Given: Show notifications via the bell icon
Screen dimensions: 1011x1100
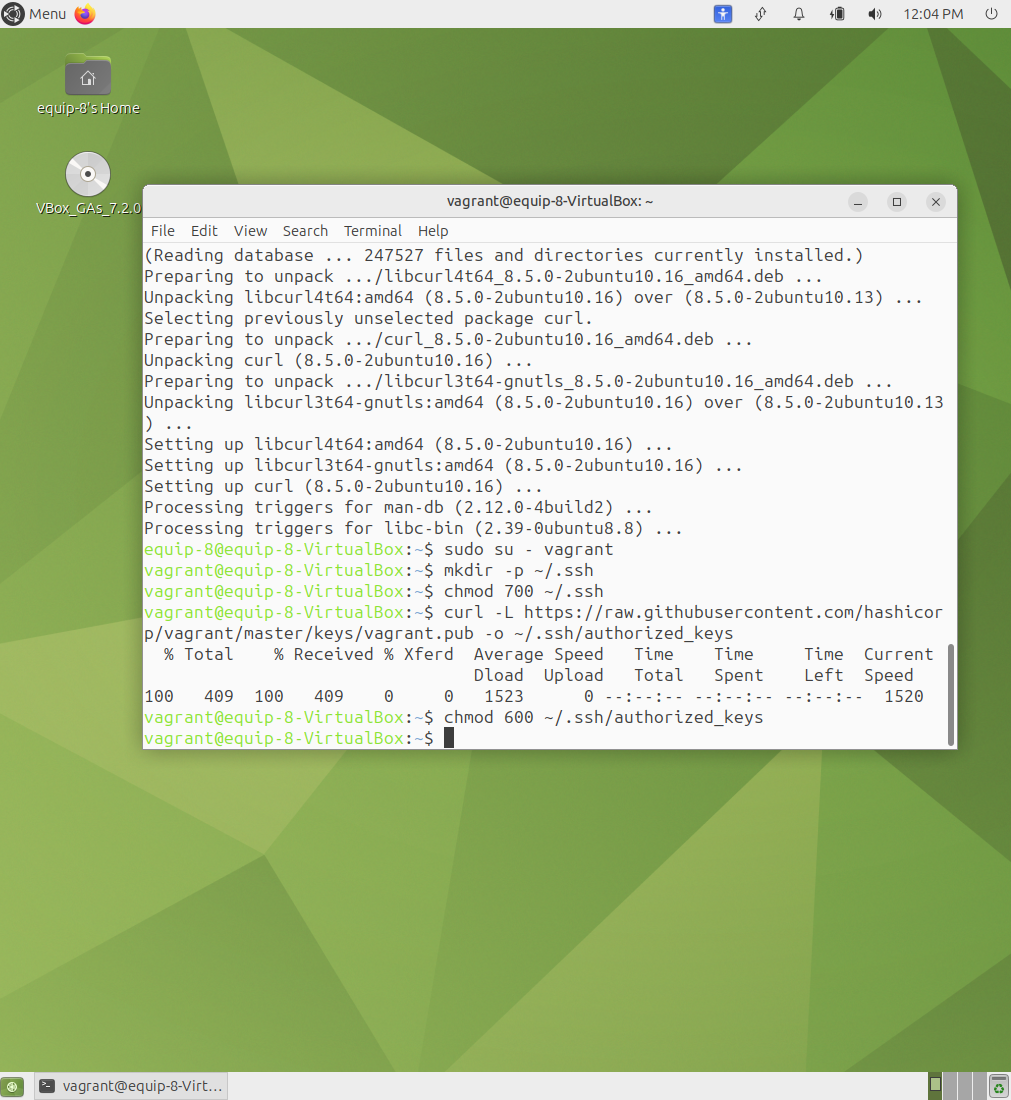Looking at the screenshot, I should coord(798,14).
